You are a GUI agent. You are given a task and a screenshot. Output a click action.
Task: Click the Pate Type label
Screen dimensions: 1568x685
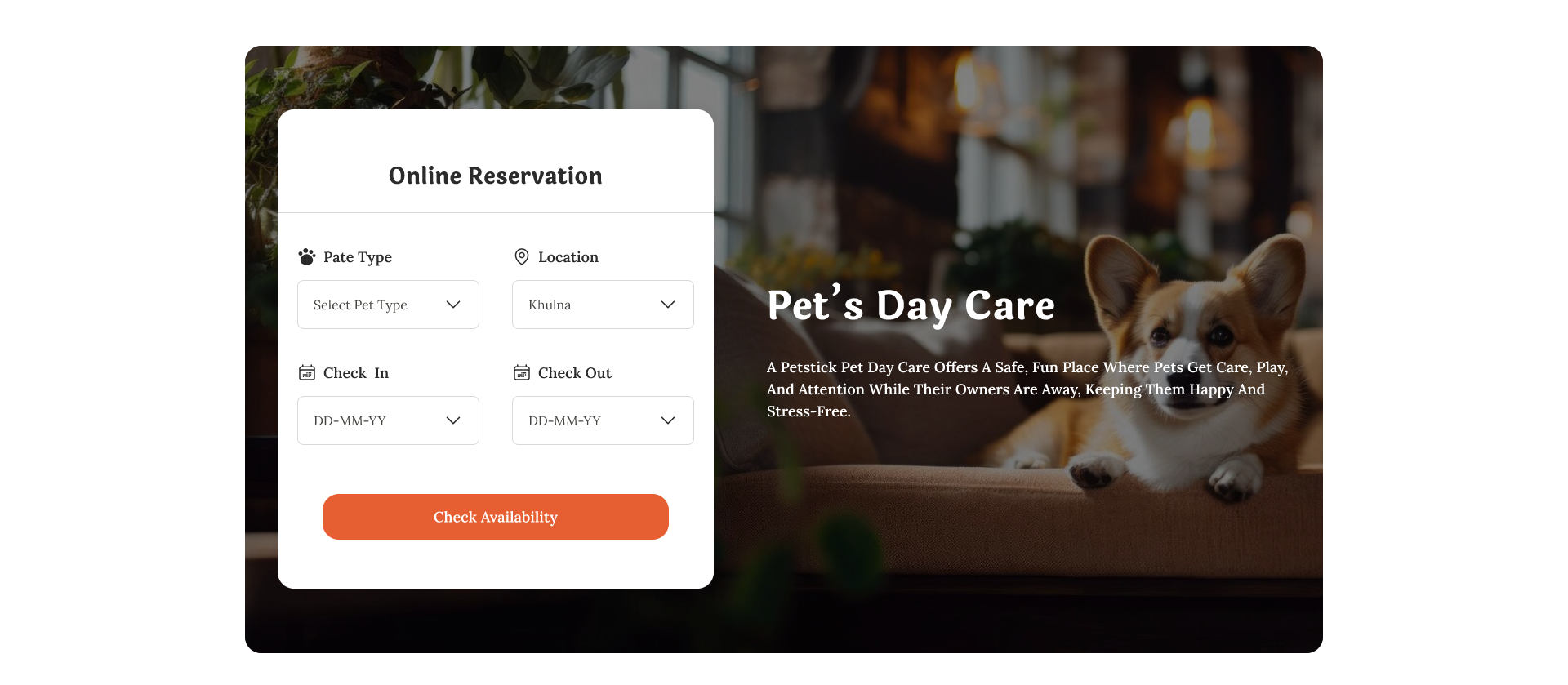point(358,257)
